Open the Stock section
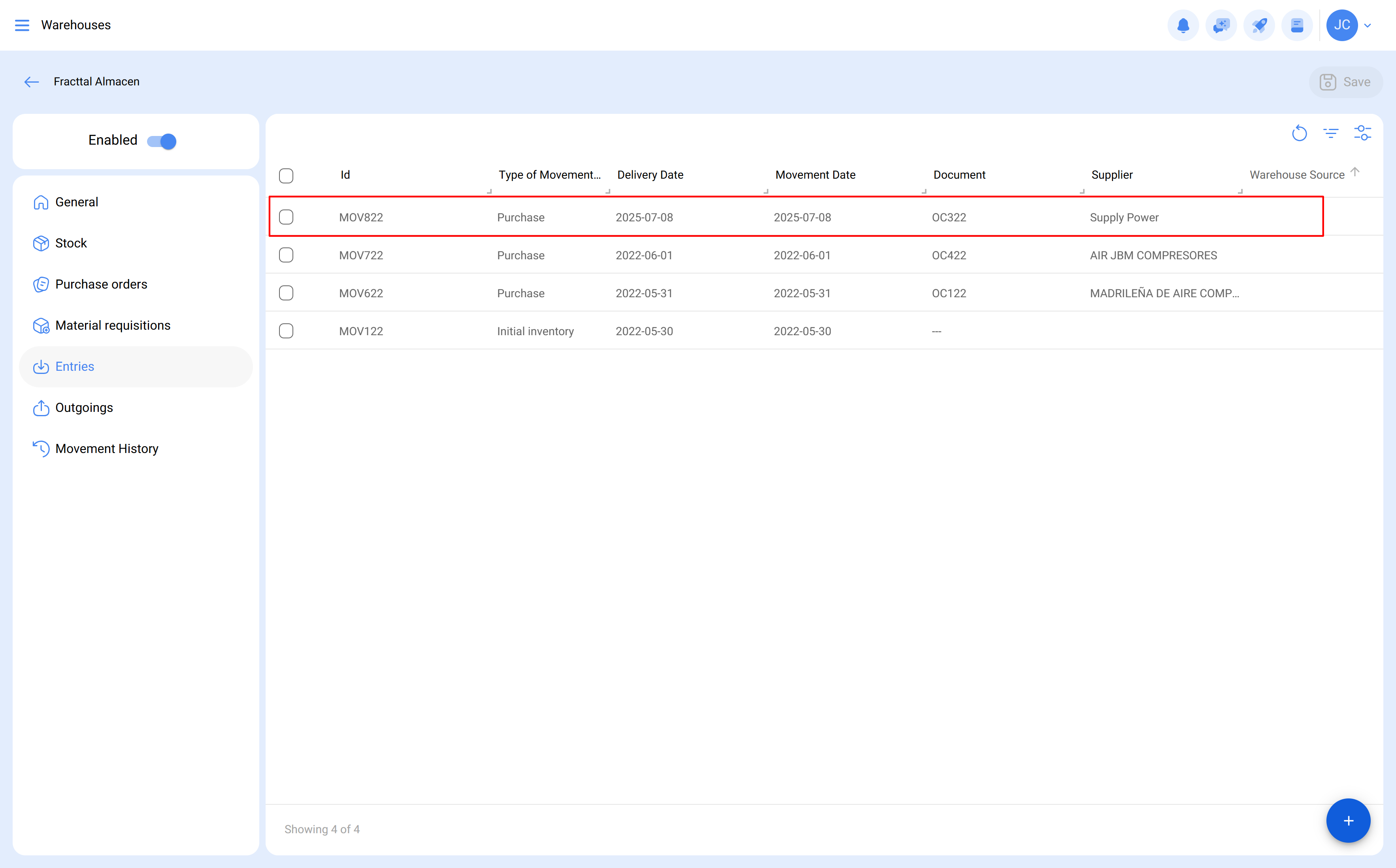Image resolution: width=1396 pixels, height=868 pixels. pyautogui.click(x=136, y=243)
